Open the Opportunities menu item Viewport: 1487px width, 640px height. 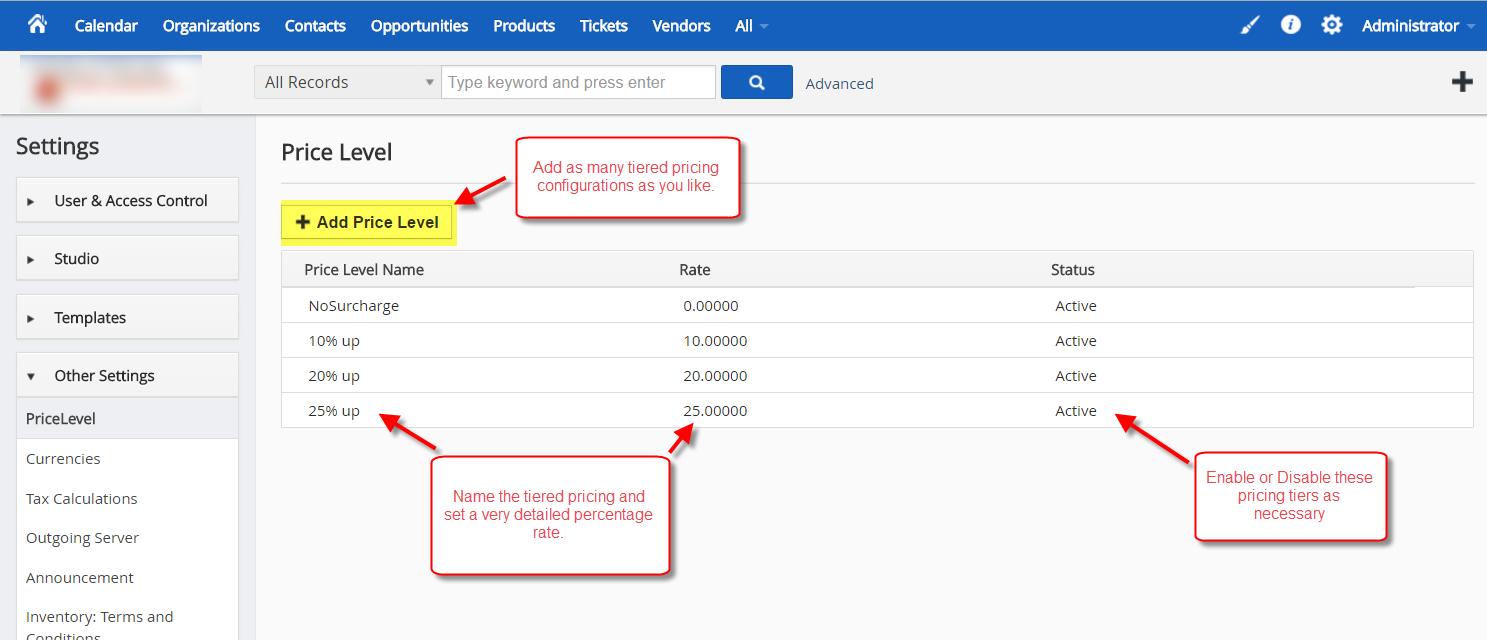pos(419,26)
